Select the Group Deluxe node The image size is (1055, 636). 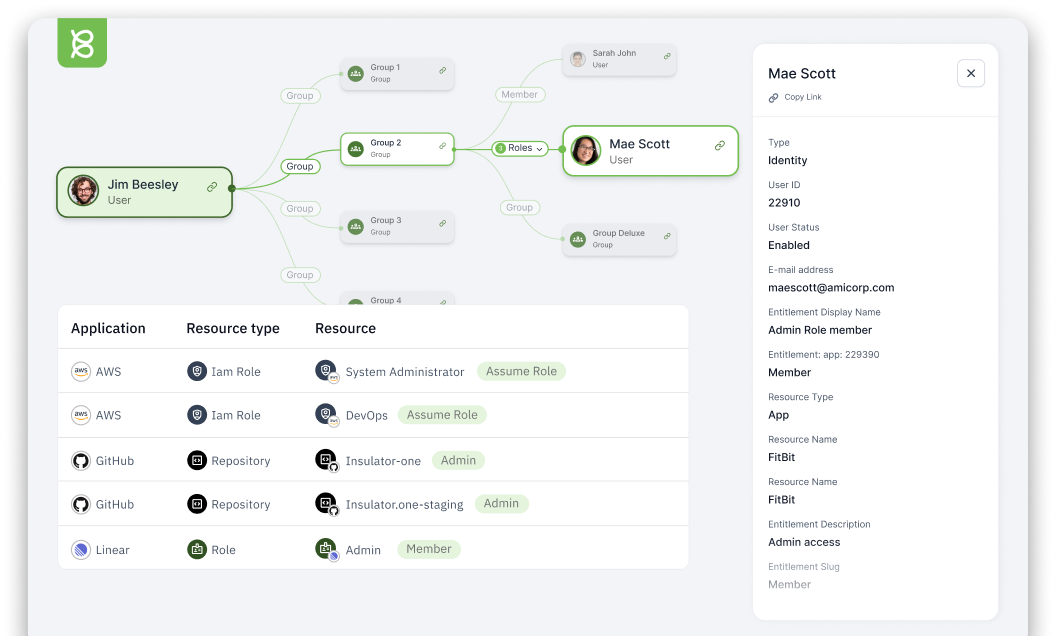pos(619,238)
